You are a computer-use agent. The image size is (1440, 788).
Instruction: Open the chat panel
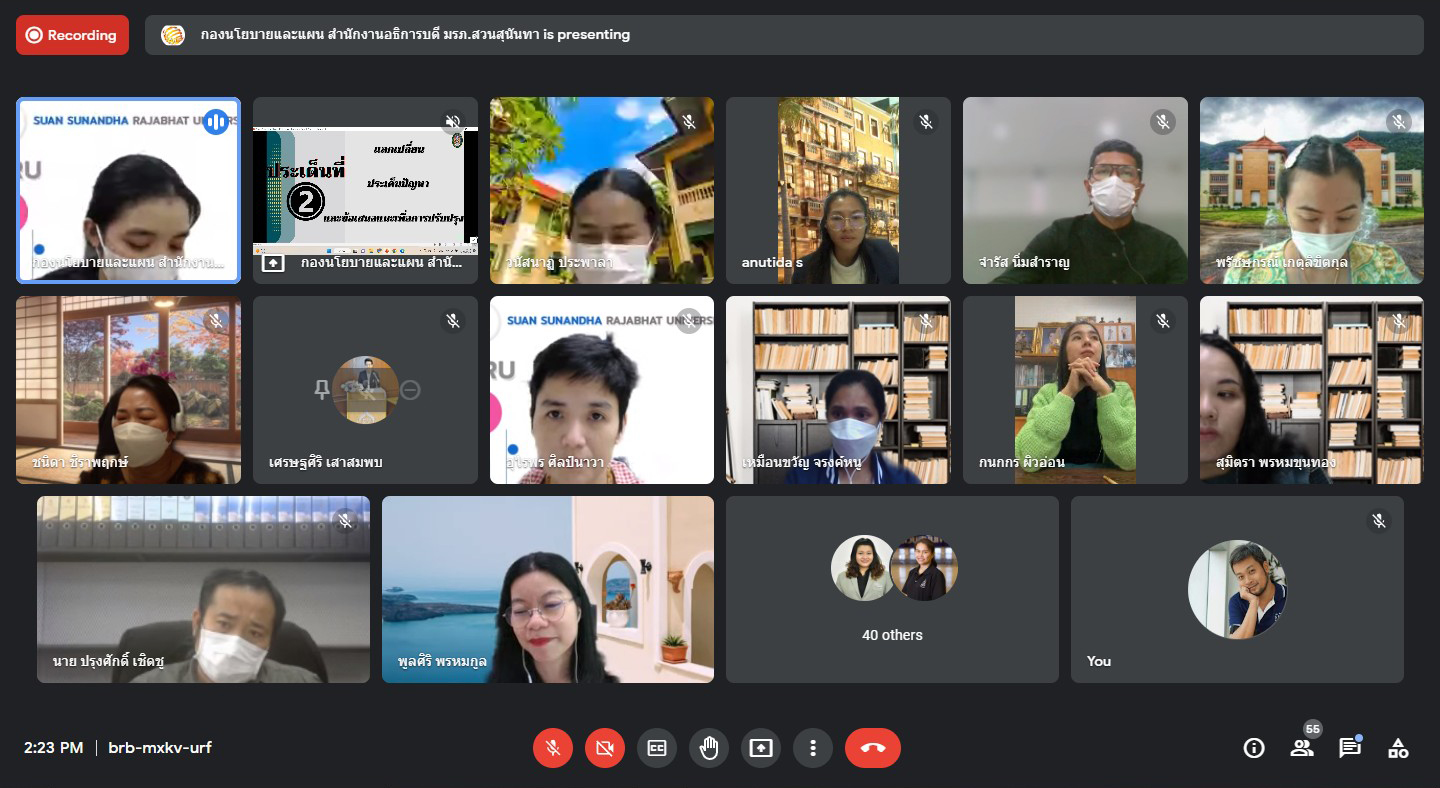1350,748
